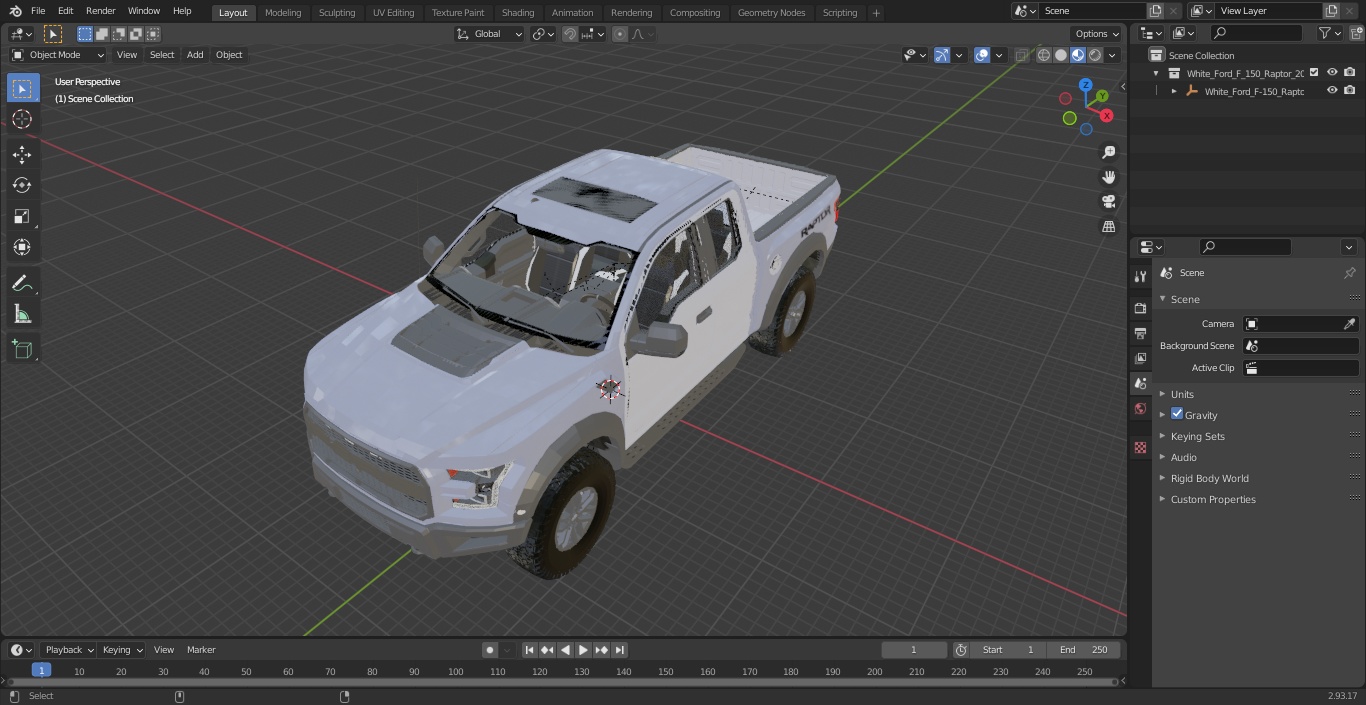Toggle X-ray mode in viewport
The width and height of the screenshot is (1366, 705).
pyautogui.click(x=1022, y=55)
